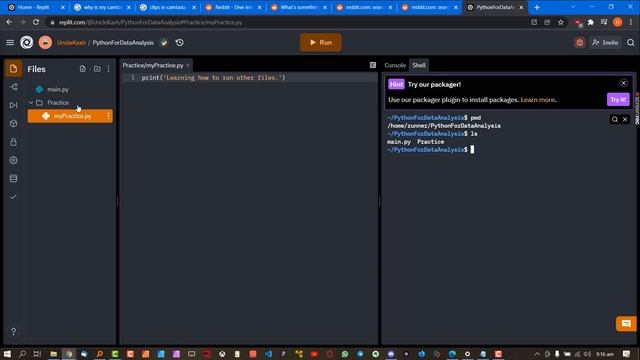Switch to the Reddit - Dive into browser tab
The width and height of the screenshot is (640, 360).
[233, 7]
